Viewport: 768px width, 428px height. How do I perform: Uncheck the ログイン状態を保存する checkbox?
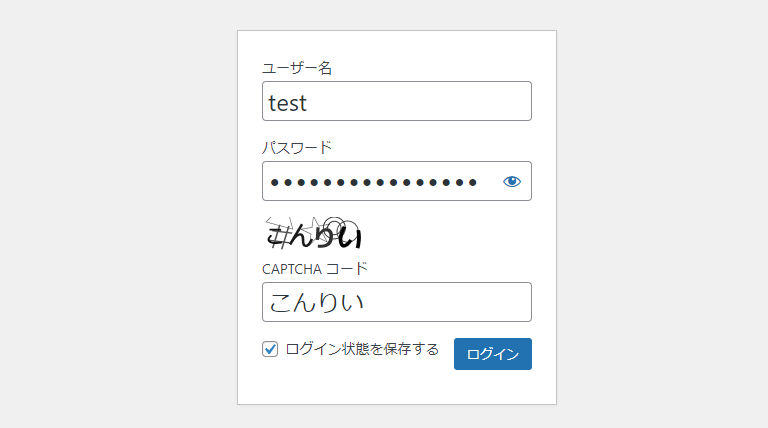tap(270, 349)
